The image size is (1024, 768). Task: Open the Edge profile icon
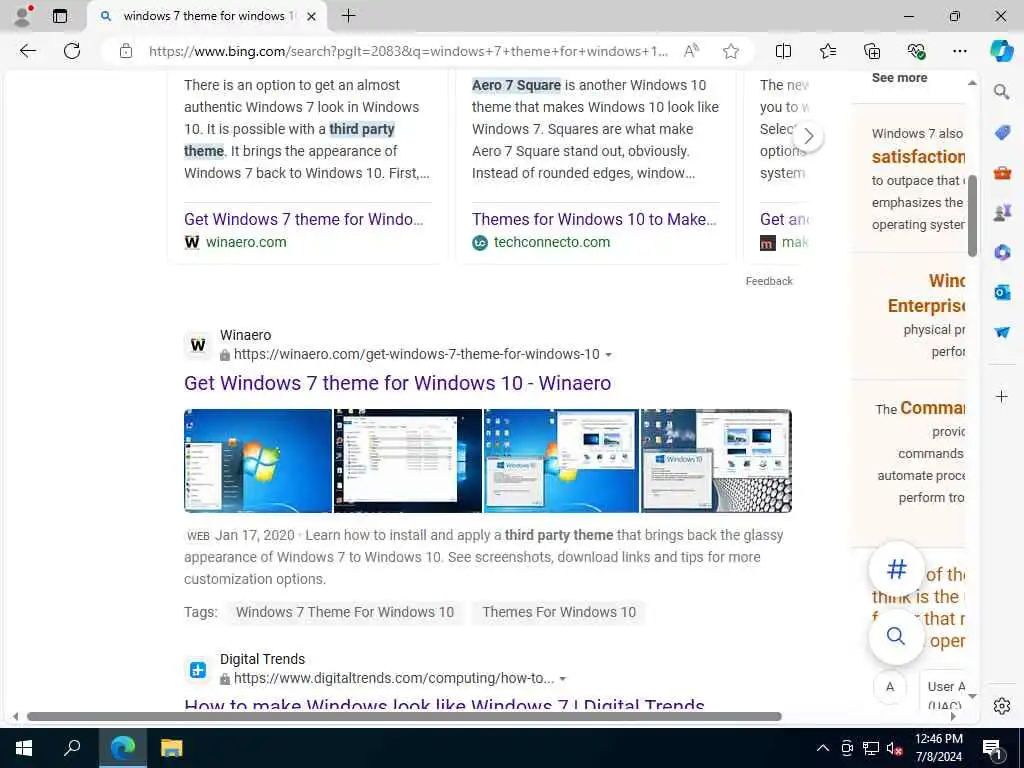point(23,16)
